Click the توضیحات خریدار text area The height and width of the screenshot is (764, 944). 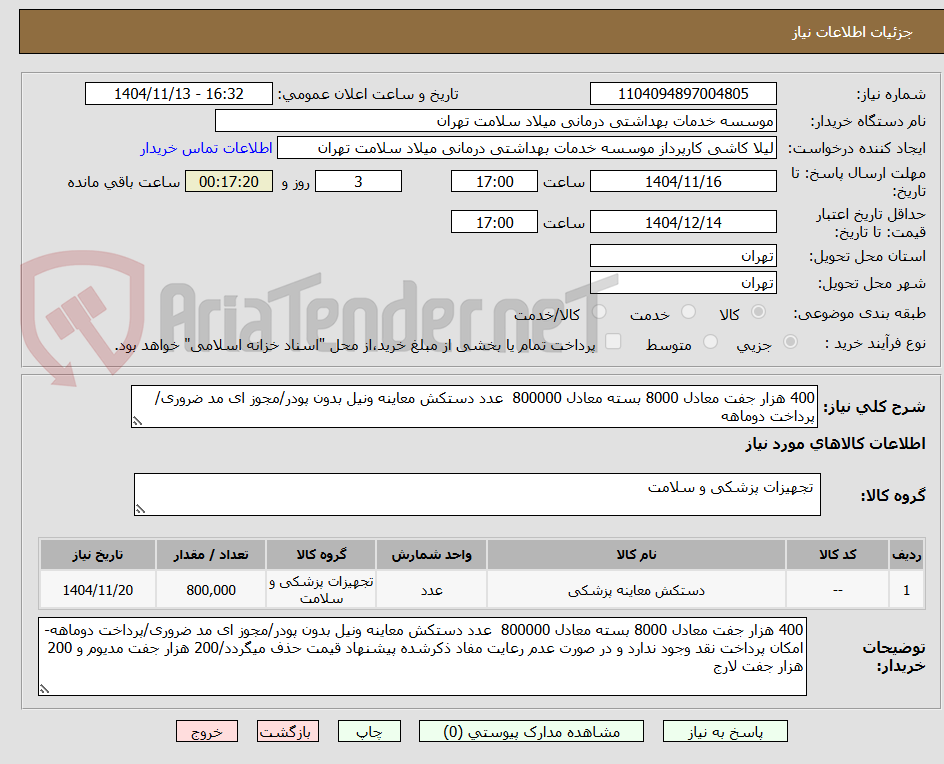pos(422,656)
